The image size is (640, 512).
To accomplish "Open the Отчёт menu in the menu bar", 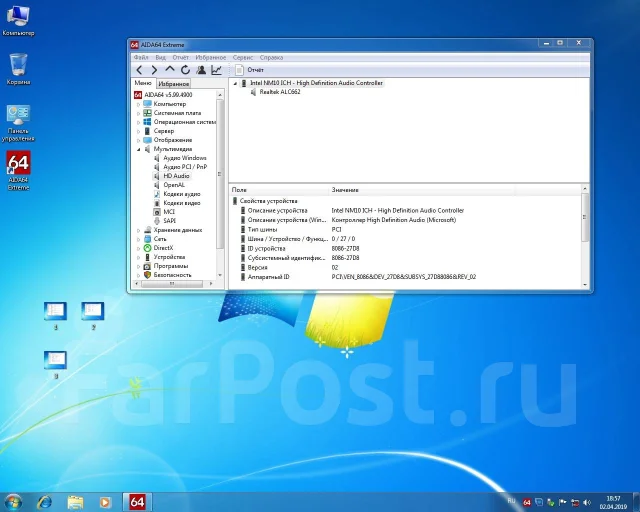I will (x=180, y=58).
